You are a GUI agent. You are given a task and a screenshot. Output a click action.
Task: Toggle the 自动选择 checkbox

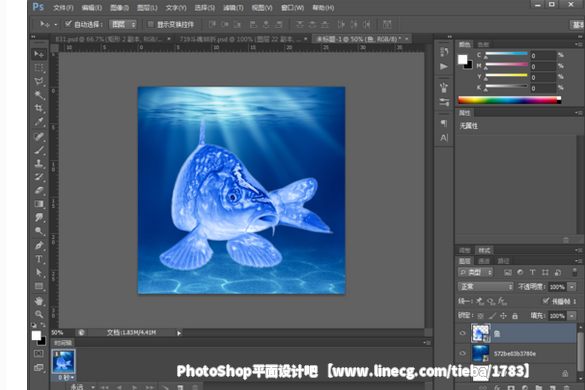[68, 24]
